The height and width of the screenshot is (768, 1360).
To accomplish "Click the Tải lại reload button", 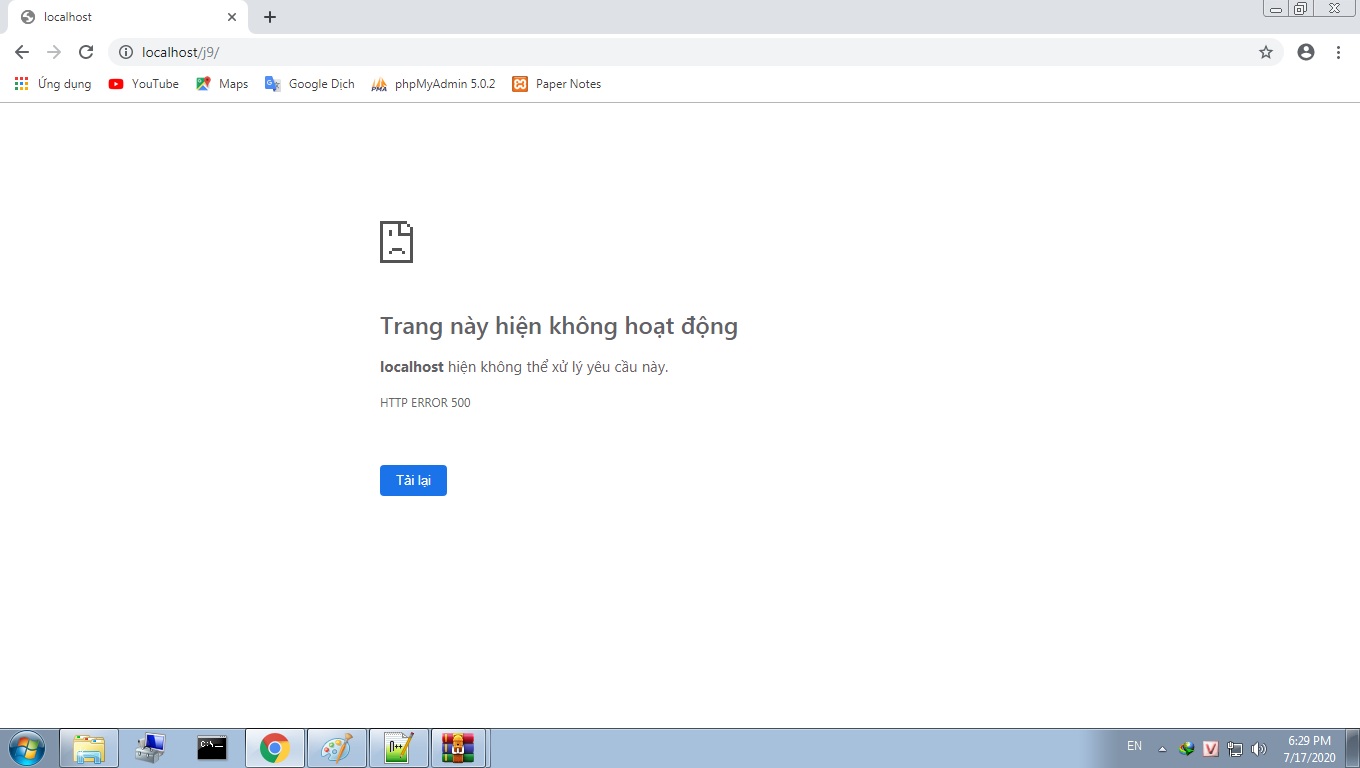I will tap(413, 480).
